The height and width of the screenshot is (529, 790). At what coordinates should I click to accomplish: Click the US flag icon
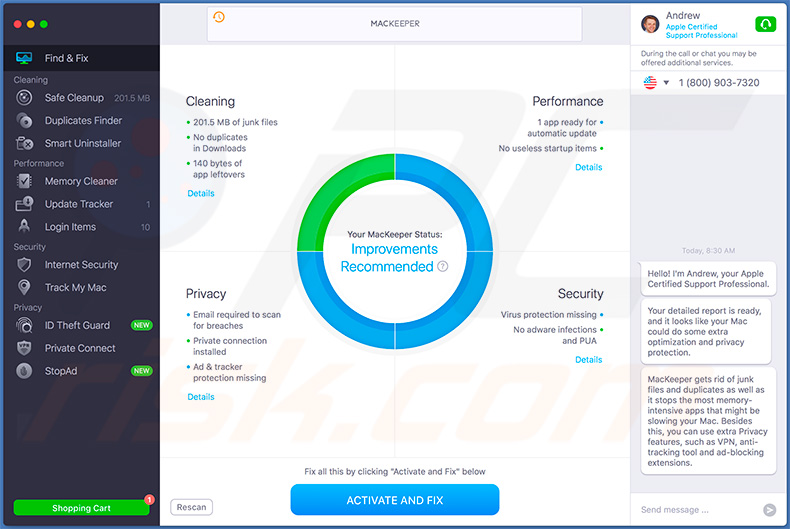[650, 83]
